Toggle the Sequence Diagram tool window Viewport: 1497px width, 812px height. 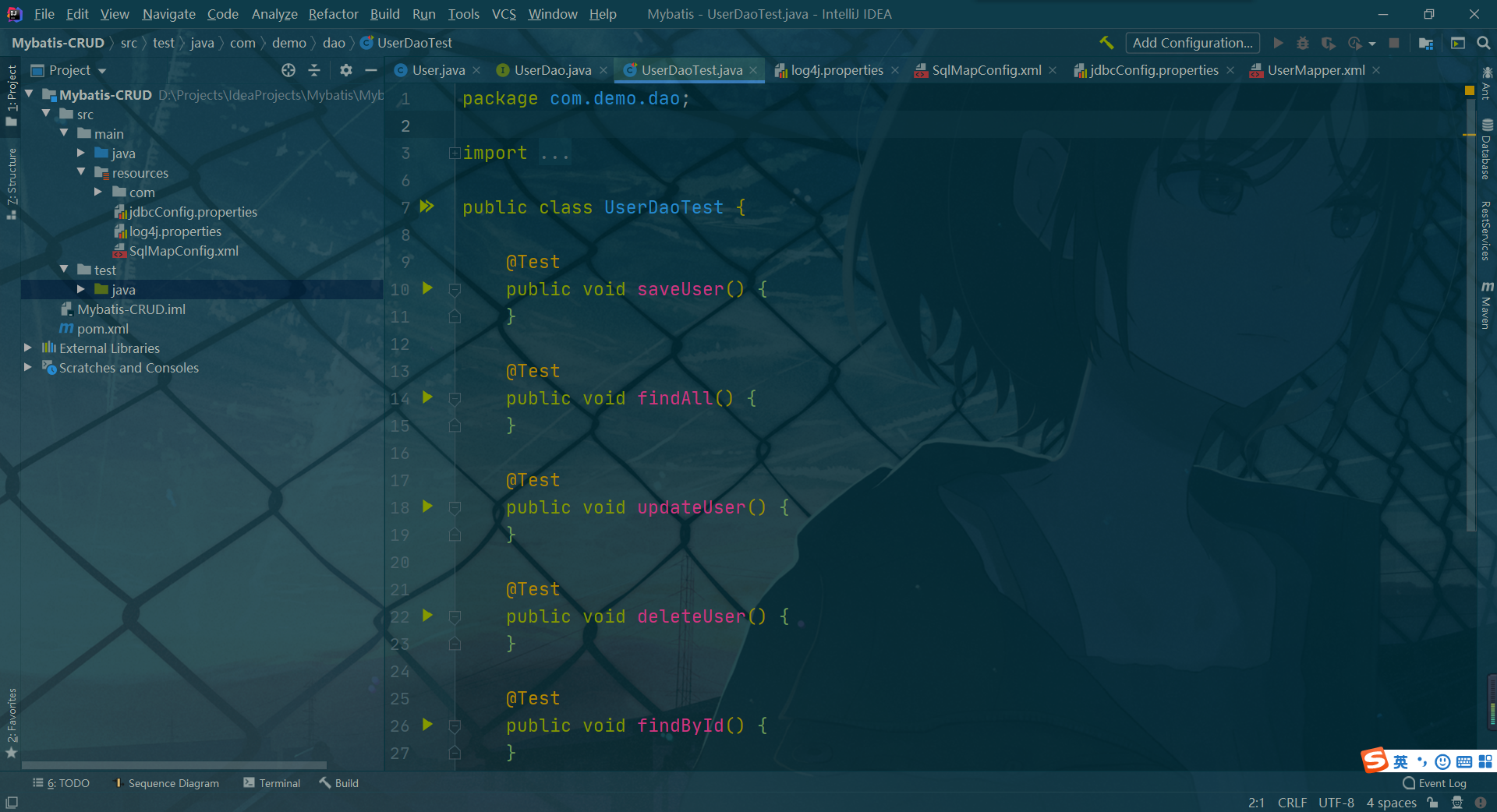point(166,783)
